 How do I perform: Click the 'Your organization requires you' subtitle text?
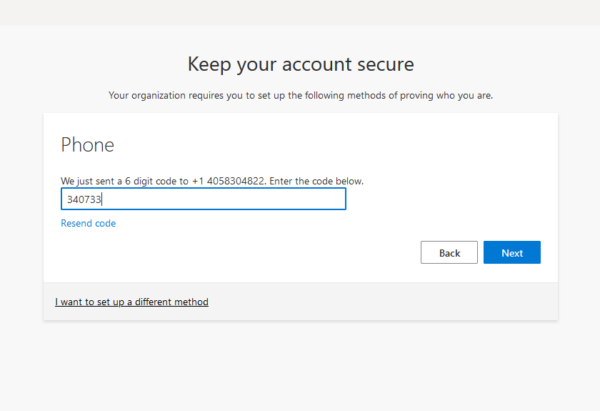(x=300, y=96)
